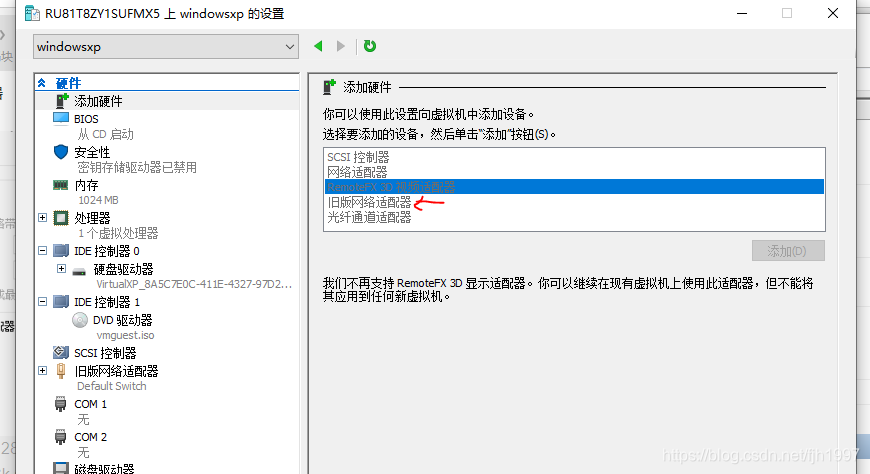This screenshot has width=870, height=474.
Task: Click the green back arrow icon
Action: tap(318, 46)
